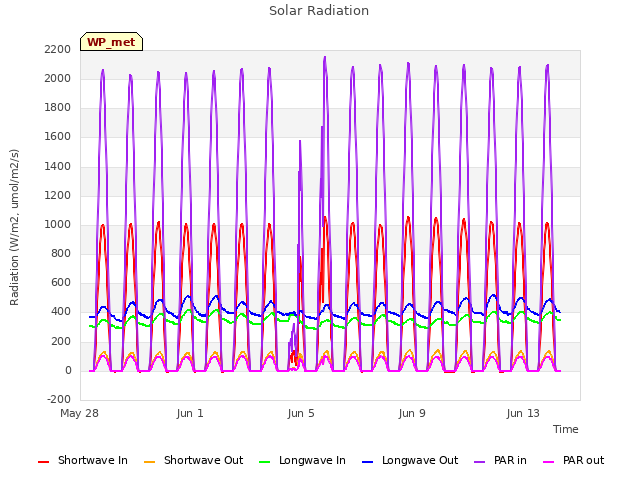Click the WP_met label box
This screenshot has width=640, height=480.
[x=111, y=42]
